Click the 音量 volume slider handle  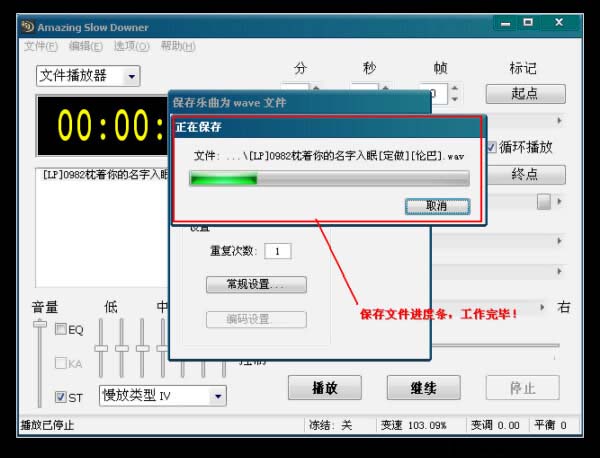[39, 324]
